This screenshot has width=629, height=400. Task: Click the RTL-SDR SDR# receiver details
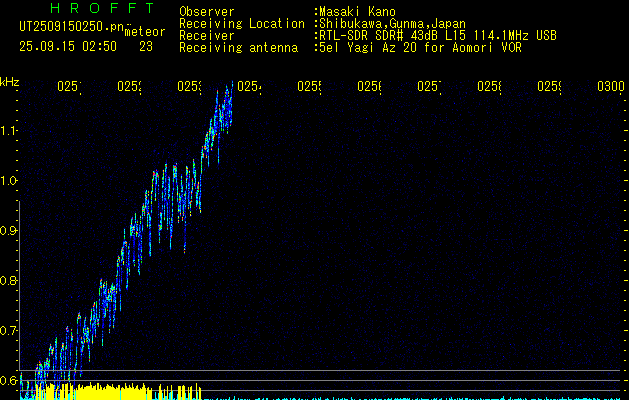(438, 36)
